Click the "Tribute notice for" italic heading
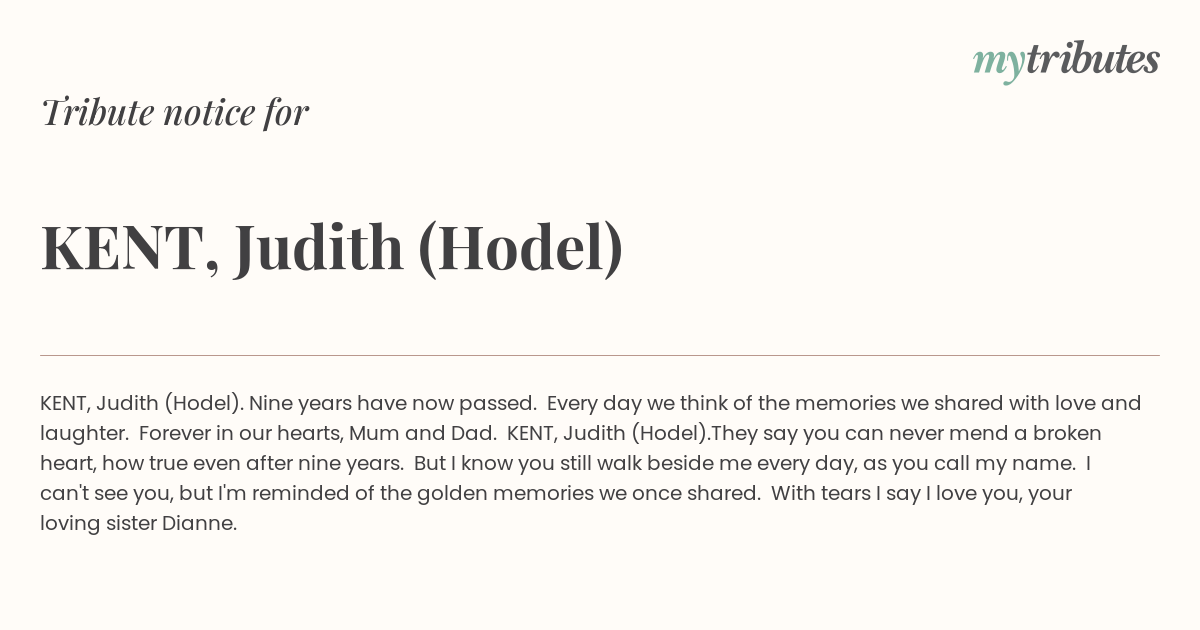Image resolution: width=1200 pixels, height=630 pixels. click(x=175, y=112)
